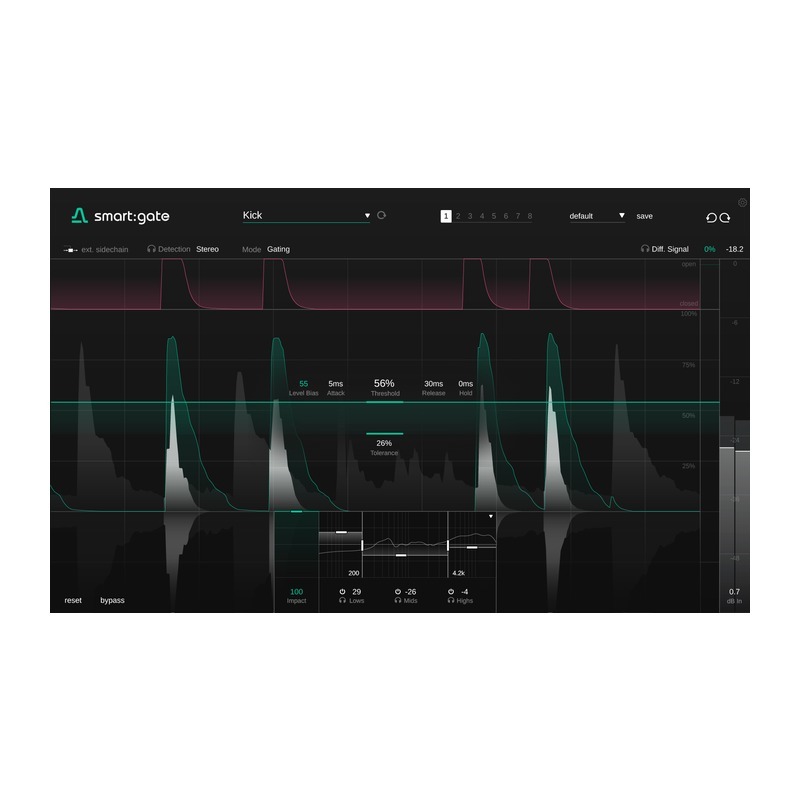Image resolution: width=800 pixels, height=800 pixels.
Task: Click the 26% Tolerance value
Action: coord(384,443)
